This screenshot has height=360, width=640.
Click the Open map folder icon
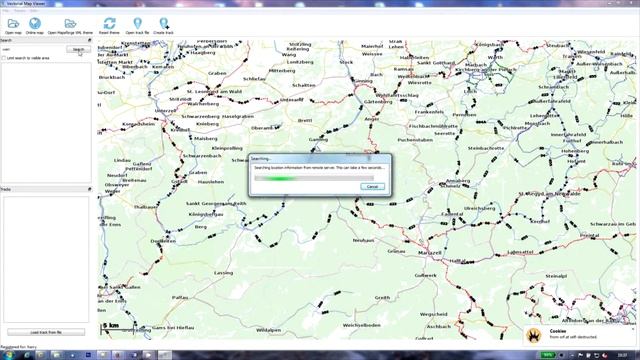(x=13, y=24)
